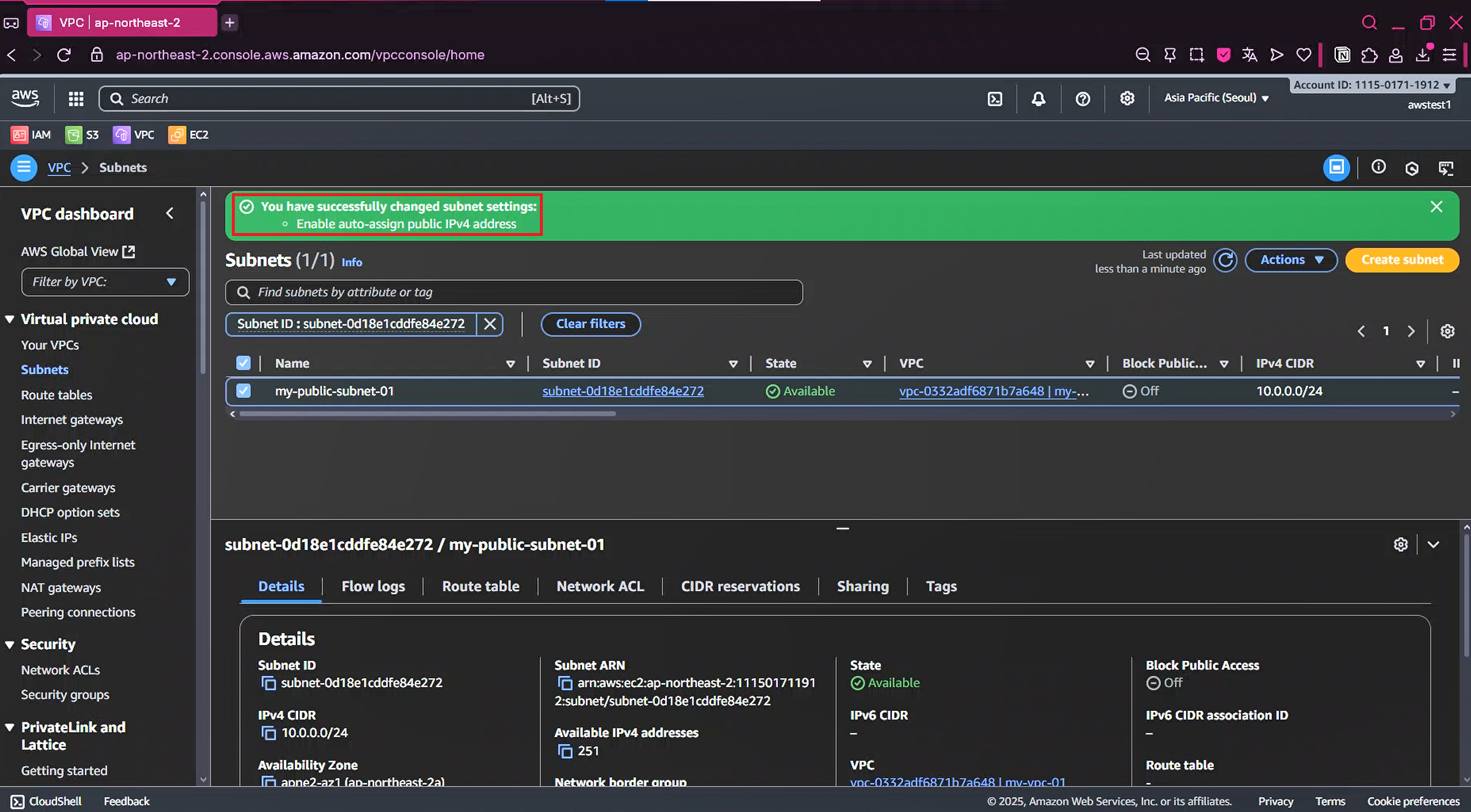
Task: Toggle the select-all subnets header checkbox
Action: [x=243, y=363]
